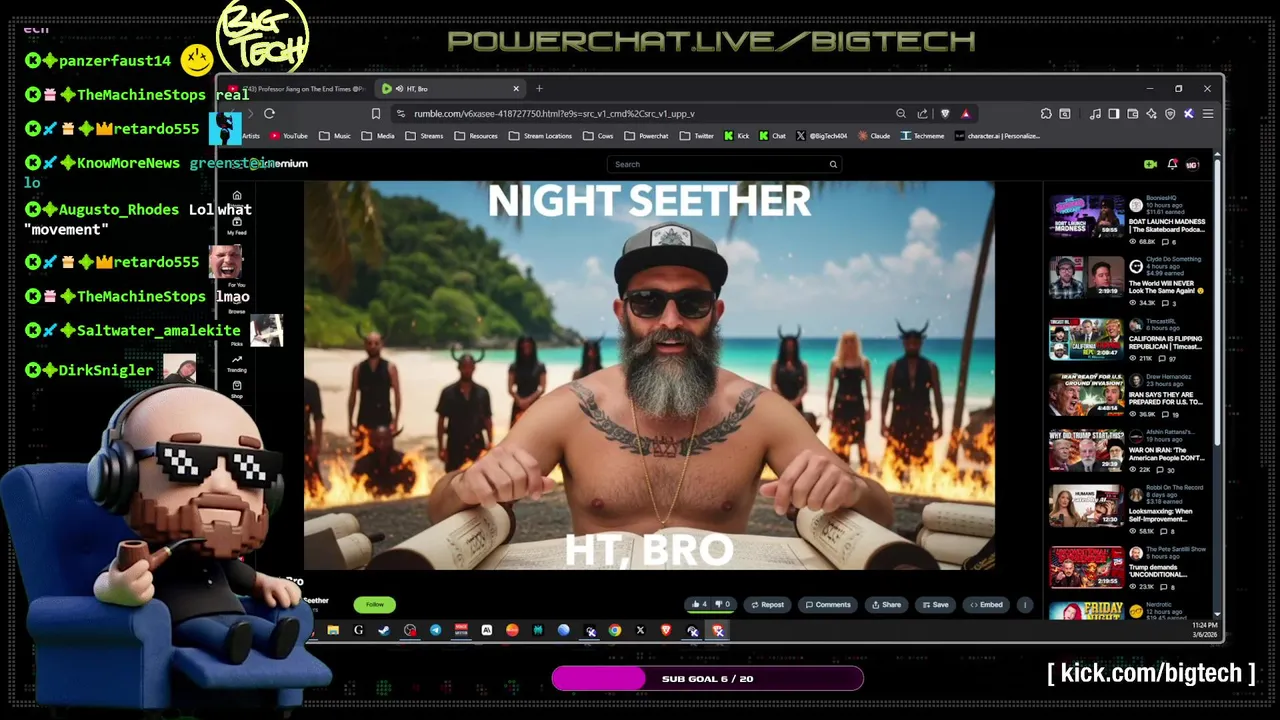Open the Resources bookmarks folder
The width and height of the screenshot is (1280, 720).
tap(476, 136)
